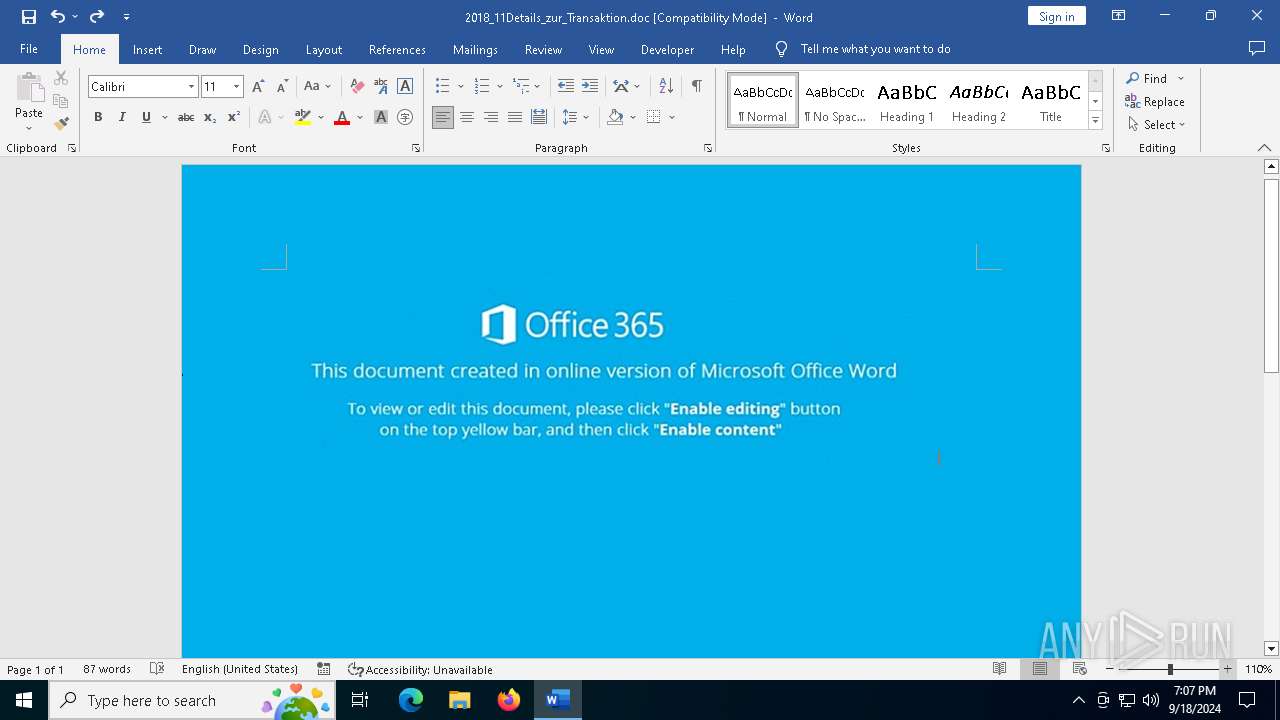Apply the Heading 1 style
This screenshot has width=1280, height=720.
pos(907,100)
